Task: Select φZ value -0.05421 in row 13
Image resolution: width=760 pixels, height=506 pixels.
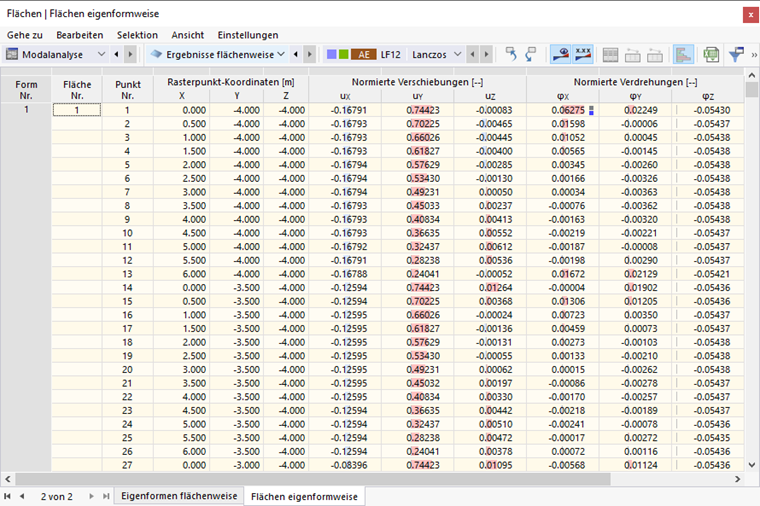Action: (x=708, y=274)
